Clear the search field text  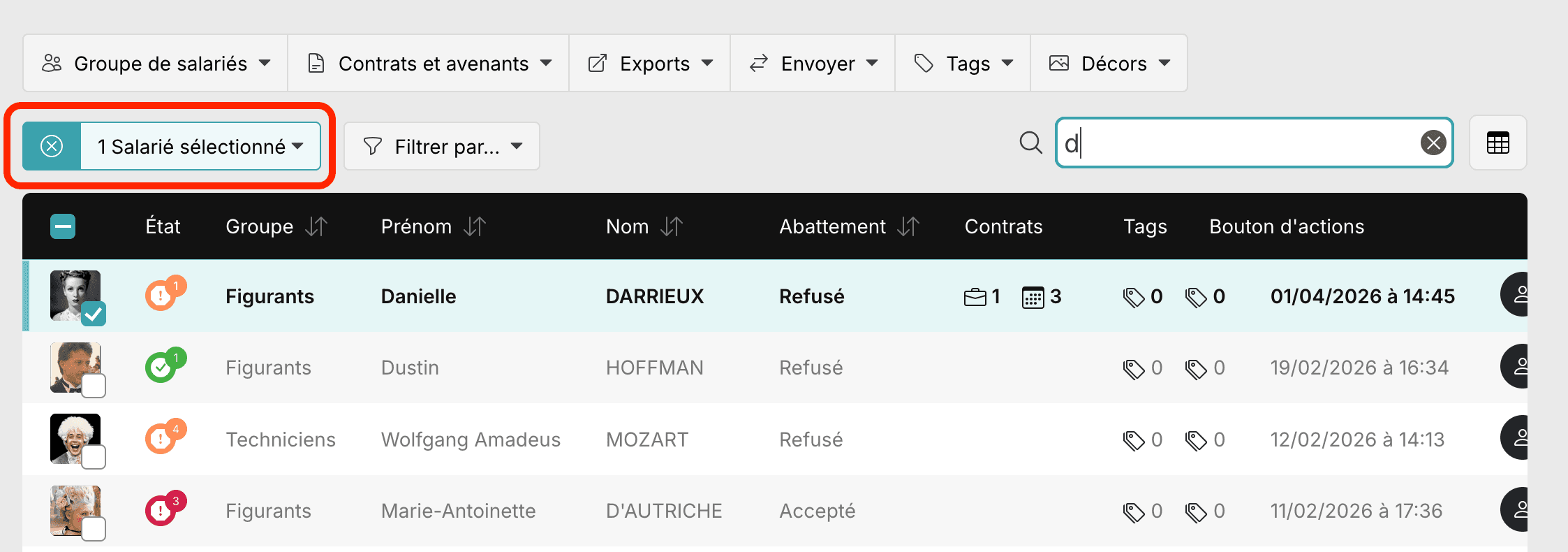[1433, 143]
